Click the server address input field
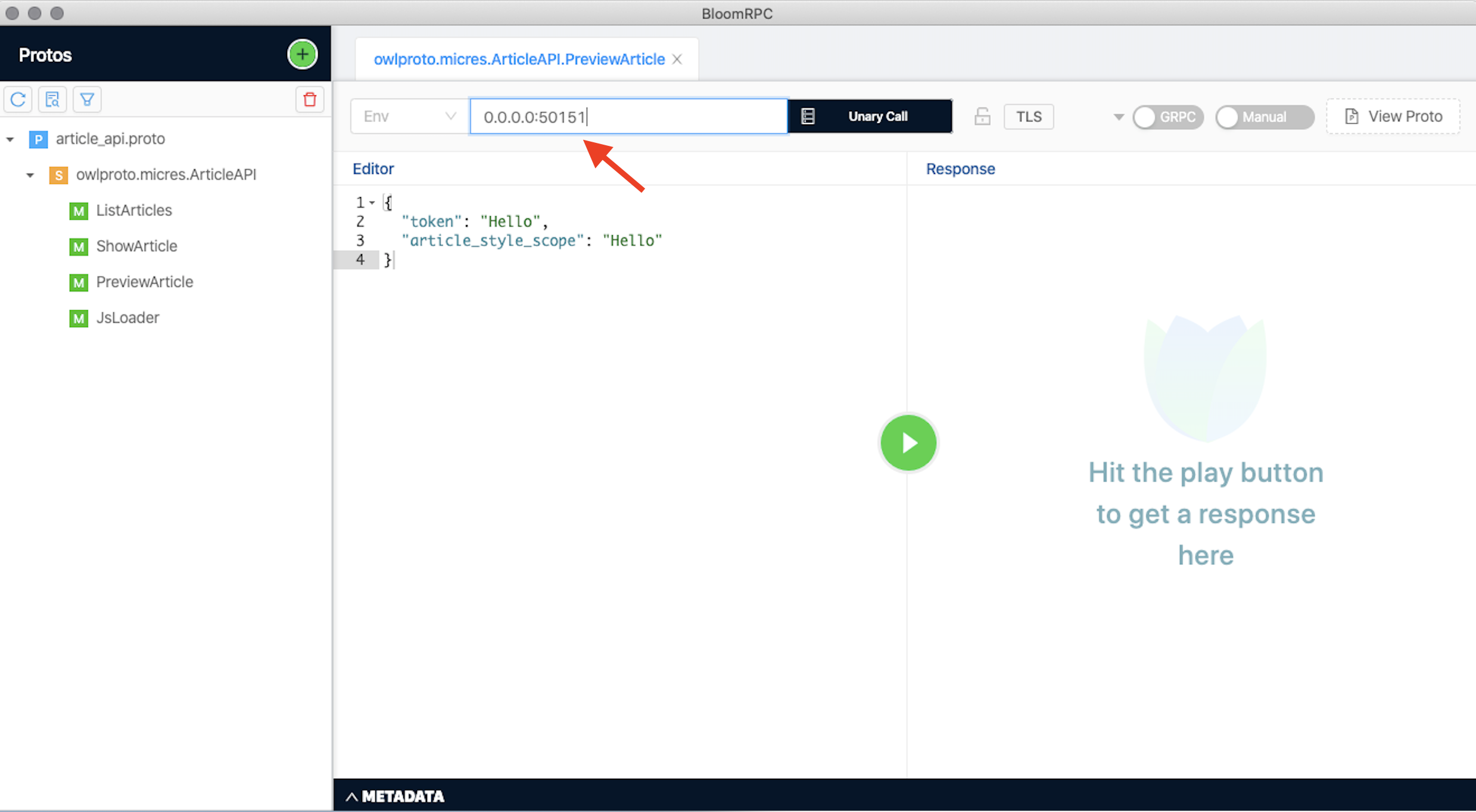Screen dimensions: 1476x812 tap(628, 117)
